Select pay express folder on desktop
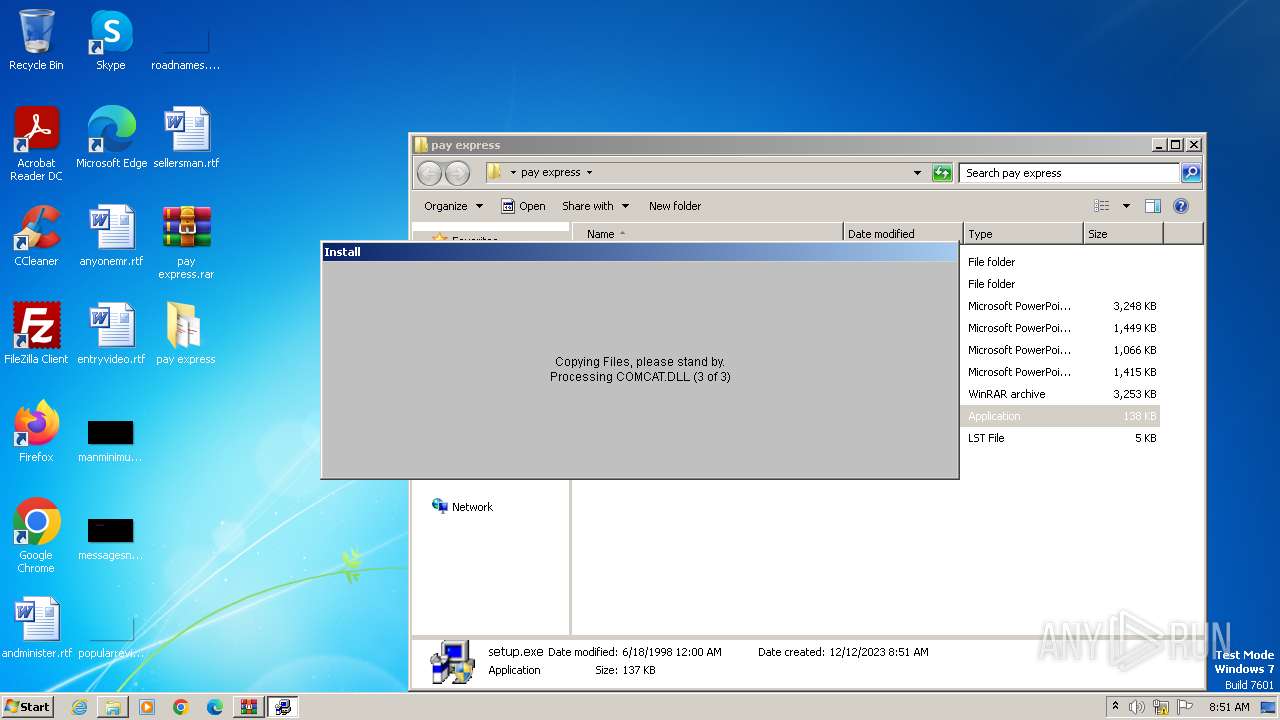The image size is (1280, 720). [x=185, y=334]
